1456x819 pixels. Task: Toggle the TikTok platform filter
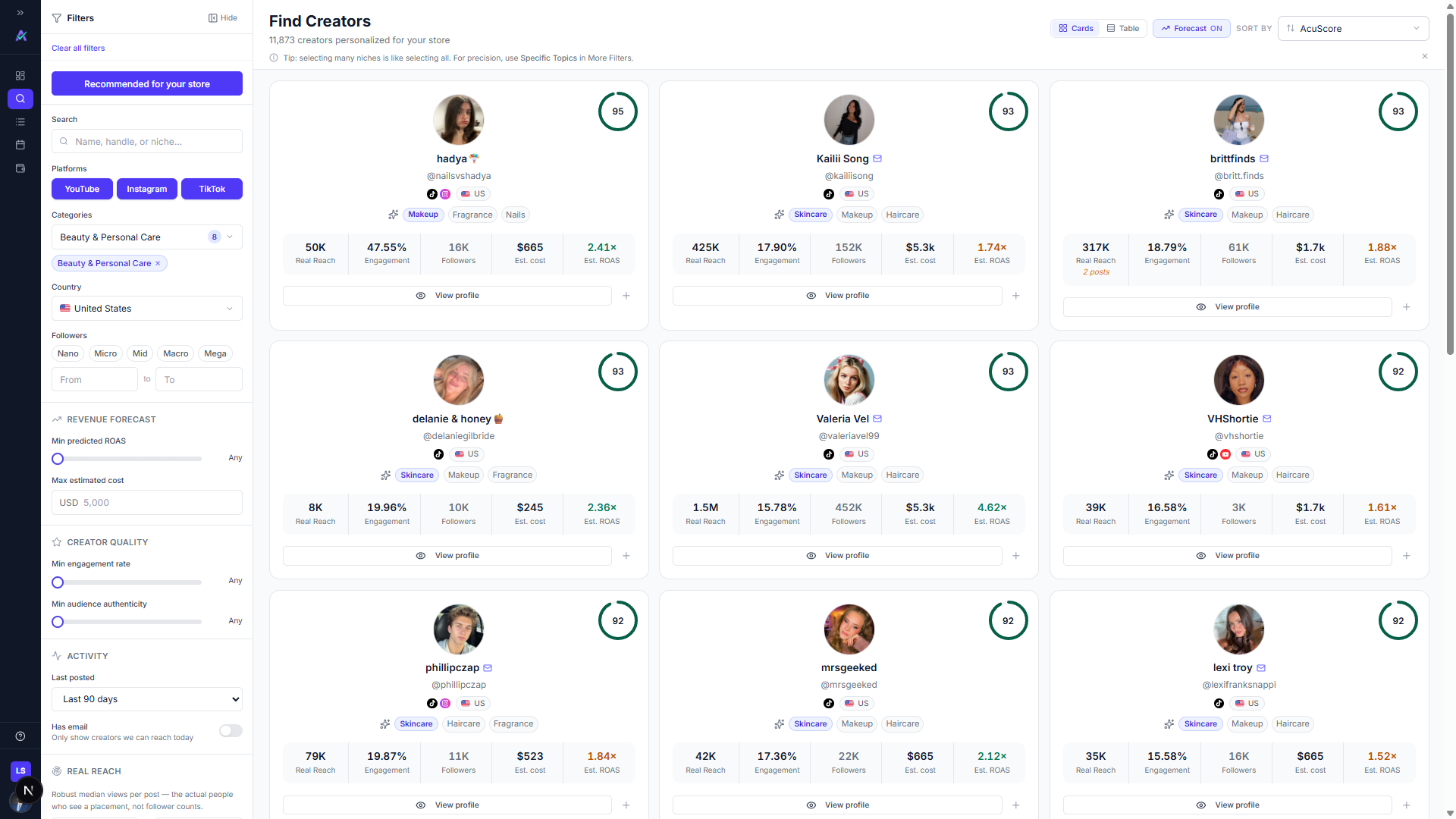[x=212, y=189]
